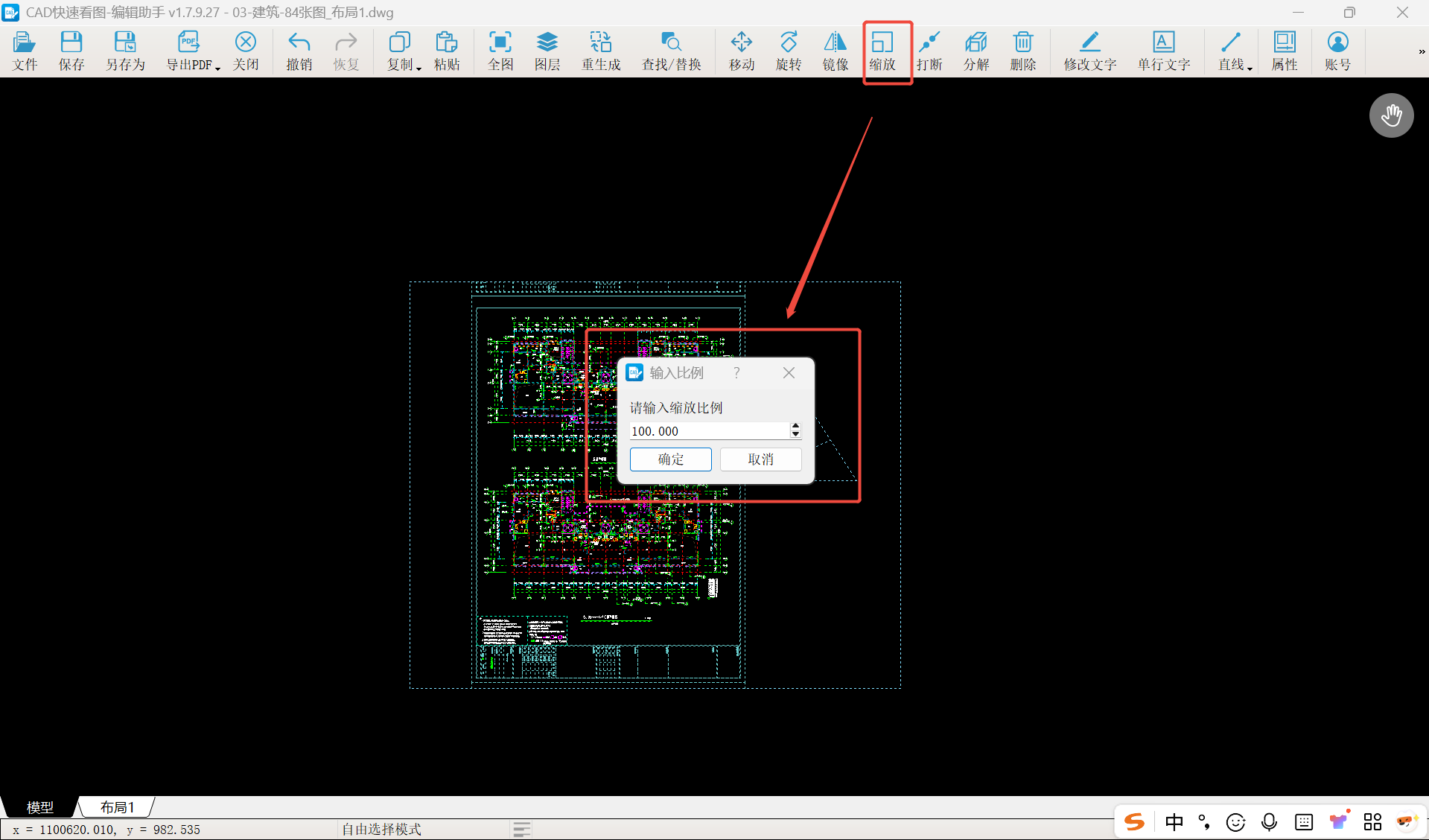This screenshot has height=840, width=1429.
Task: Increase scale ratio with up arrow
Action: 795,427
